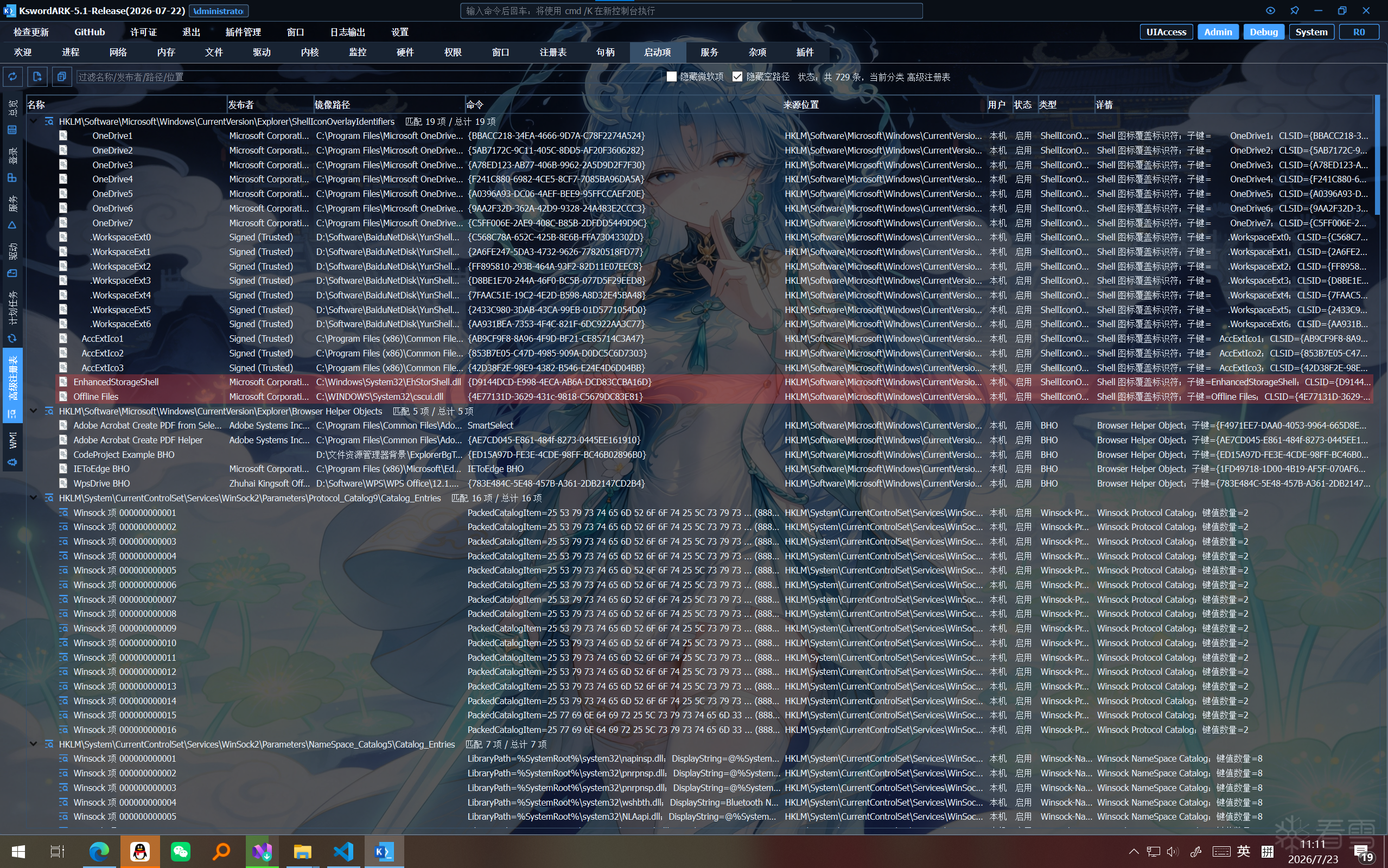The image size is (1388, 868).
Task: Click the filter name/publisher/path input field
Action: (x=367, y=77)
